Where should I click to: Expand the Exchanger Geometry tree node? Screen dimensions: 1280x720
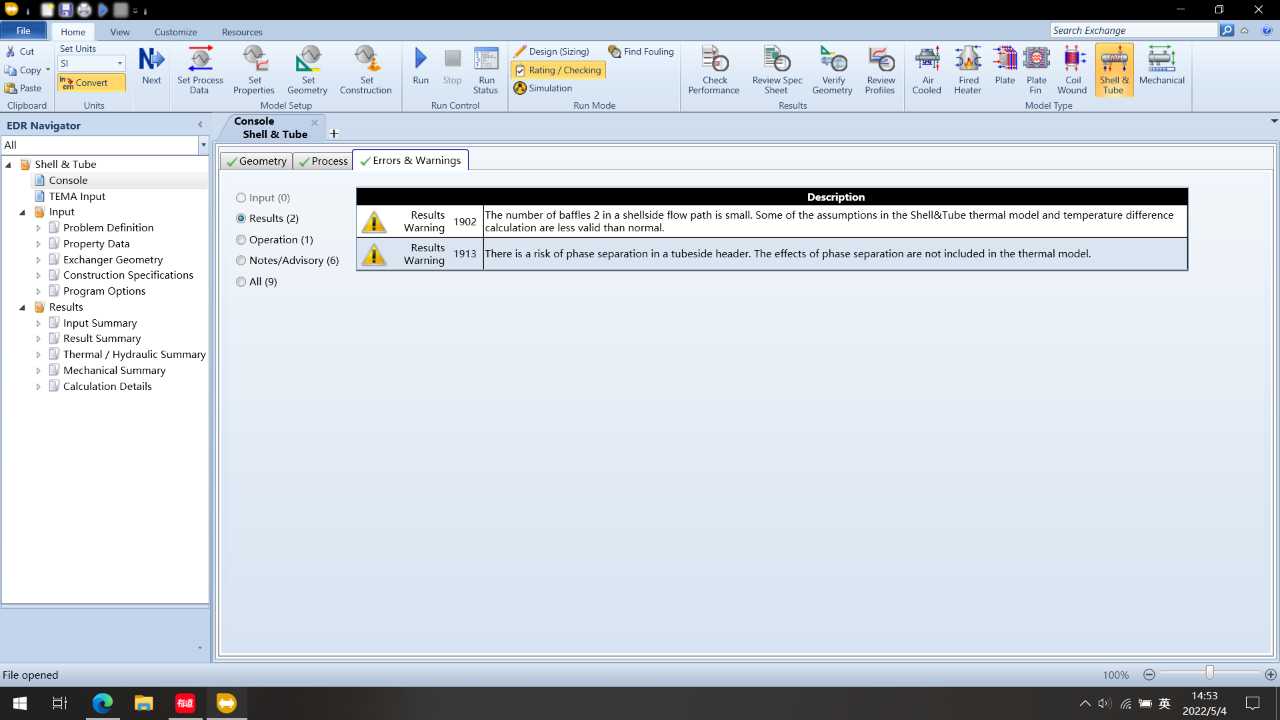coord(39,260)
